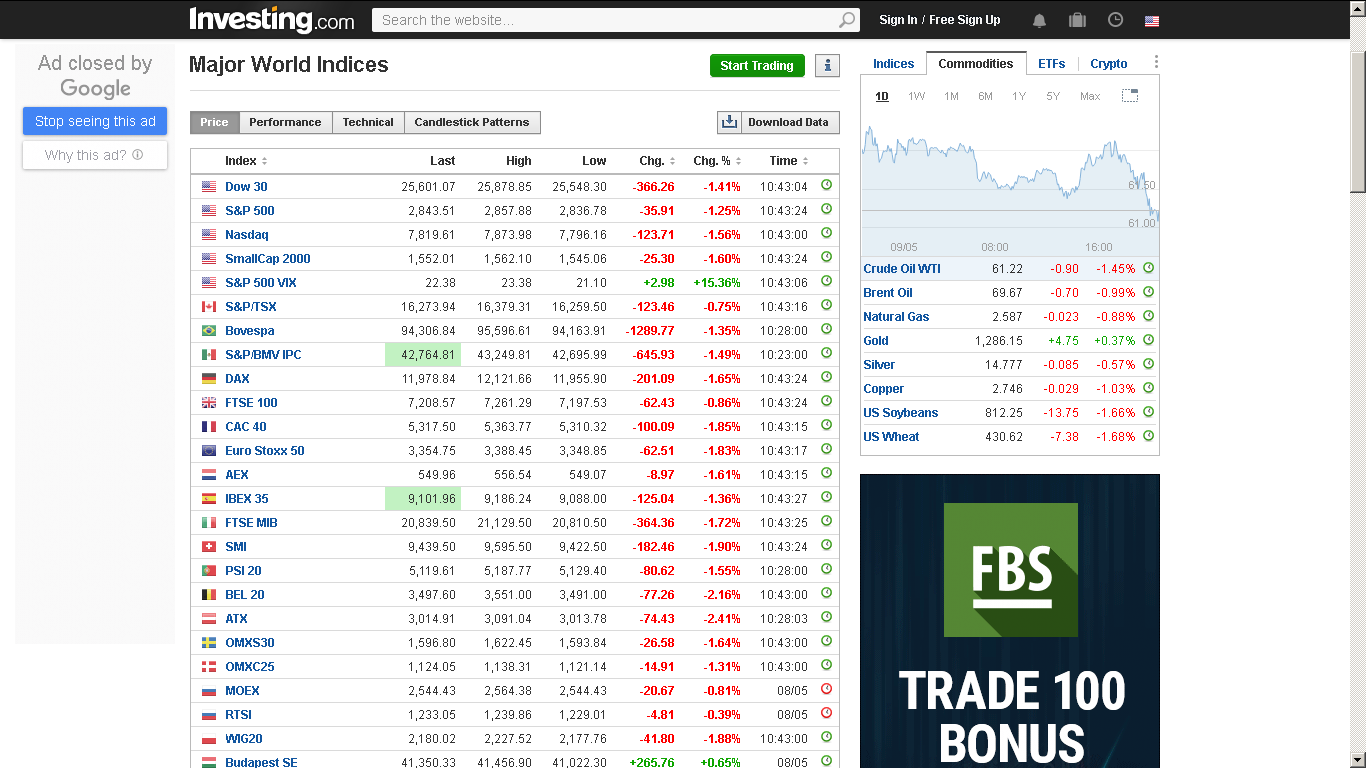Select the Price tab
This screenshot has height=768, width=1366.
(x=214, y=122)
